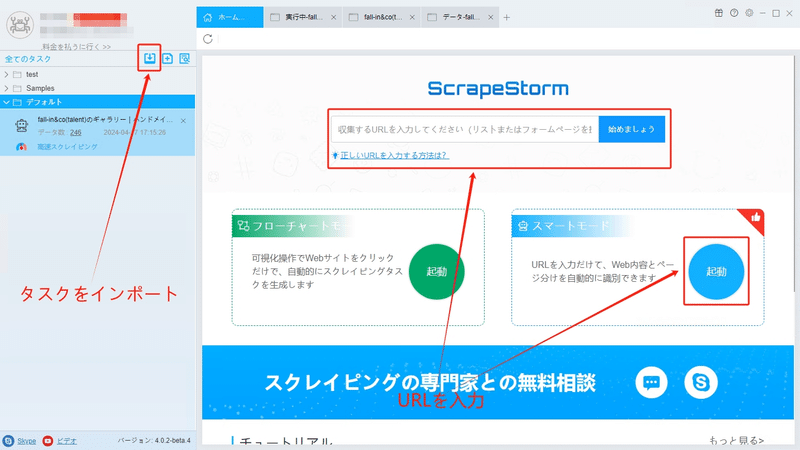This screenshot has width=800, height=450.
Task: Add a new tab with plus button
Action: [x=507, y=17]
